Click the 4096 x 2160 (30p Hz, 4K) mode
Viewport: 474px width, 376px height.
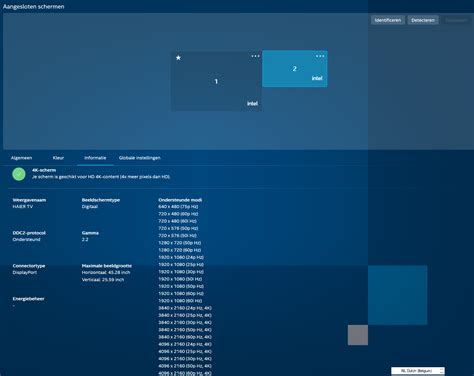185,359
